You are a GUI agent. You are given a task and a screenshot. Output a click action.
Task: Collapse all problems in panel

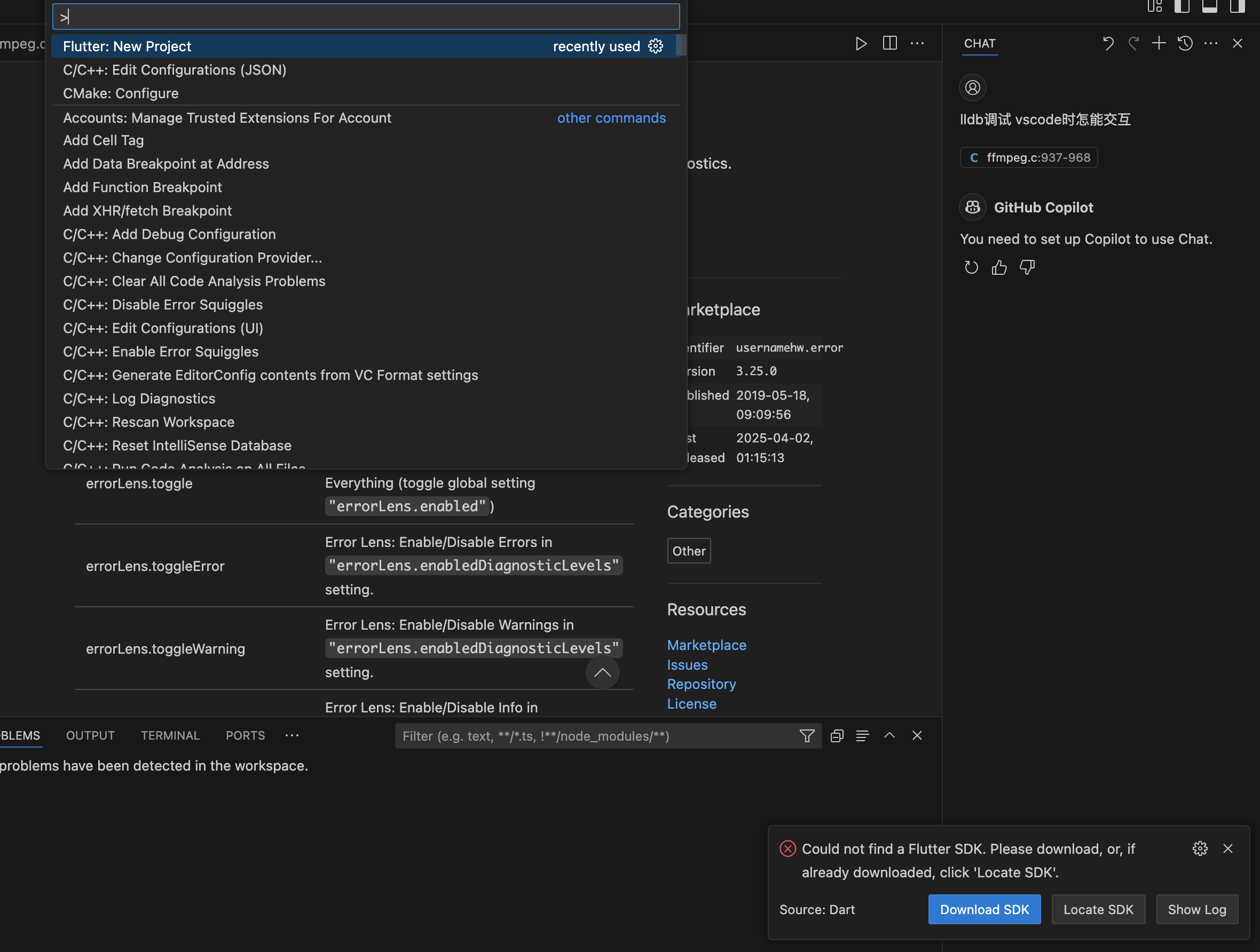coord(836,736)
